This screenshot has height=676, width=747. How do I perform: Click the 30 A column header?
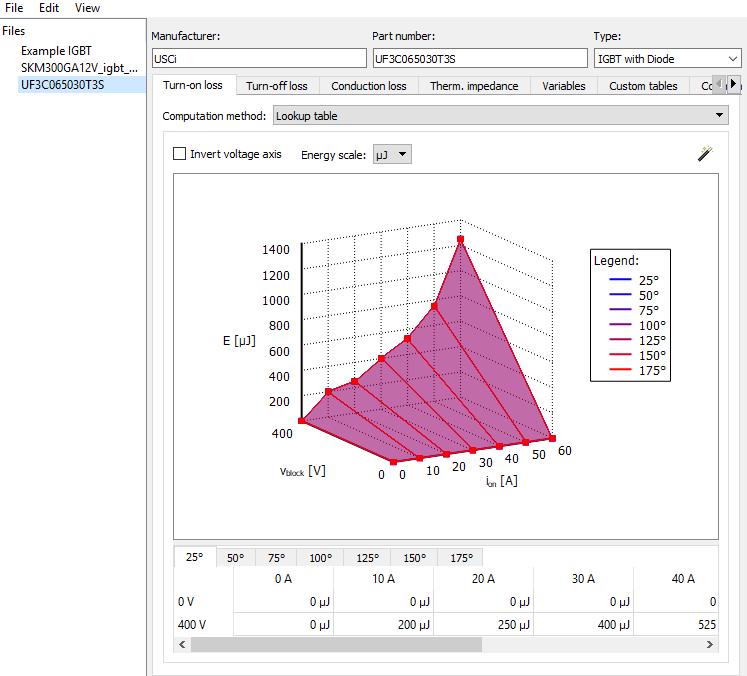click(584, 579)
